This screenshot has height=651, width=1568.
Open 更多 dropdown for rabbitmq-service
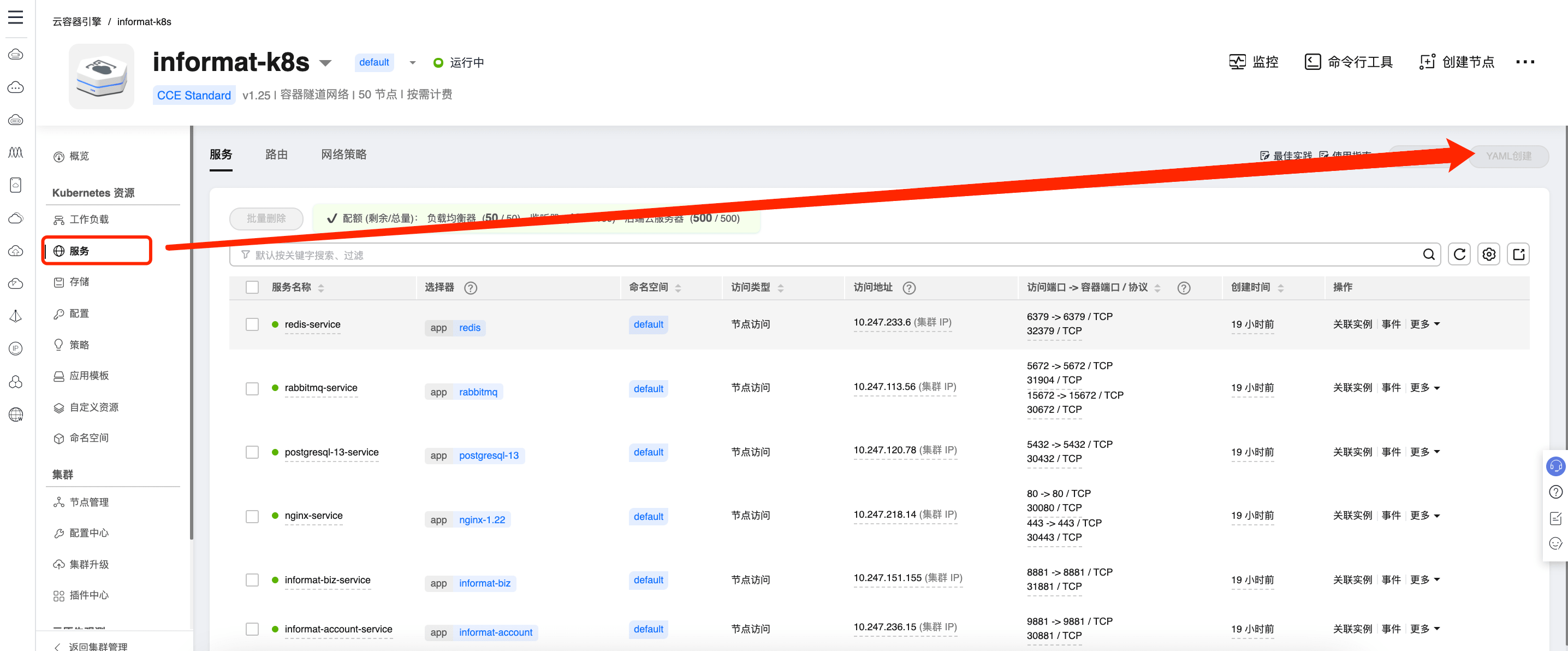tap(1424, 388)
